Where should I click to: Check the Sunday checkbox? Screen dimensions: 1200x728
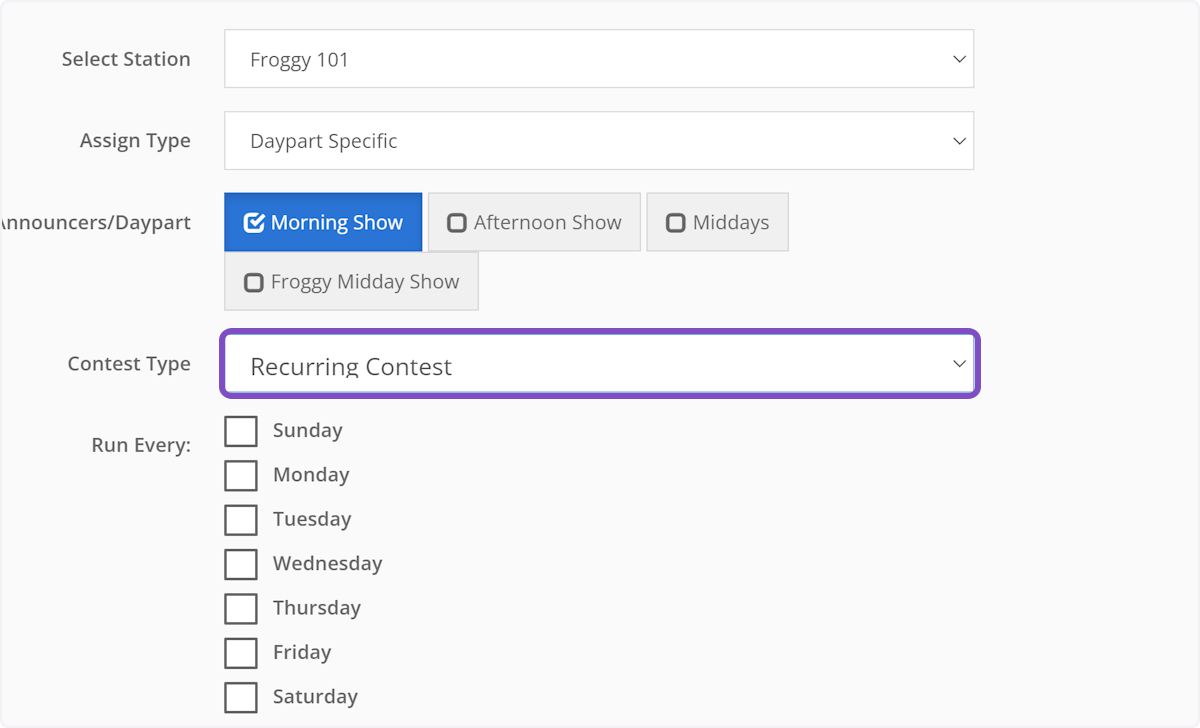tap(241, 430)
